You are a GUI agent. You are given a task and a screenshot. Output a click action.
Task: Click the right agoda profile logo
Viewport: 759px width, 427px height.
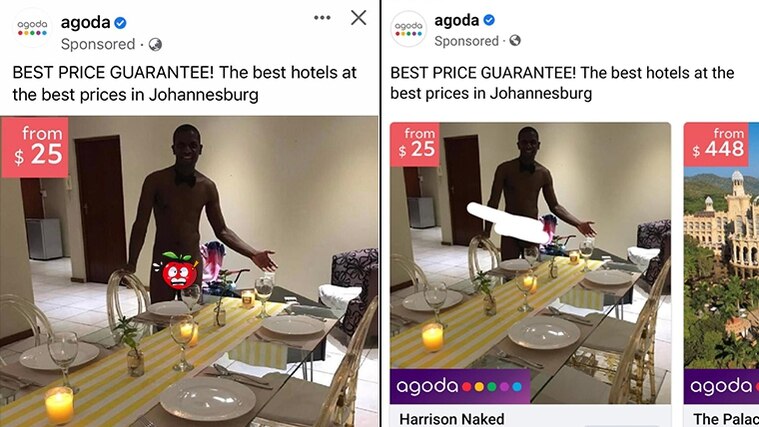(x=409, y=28)
